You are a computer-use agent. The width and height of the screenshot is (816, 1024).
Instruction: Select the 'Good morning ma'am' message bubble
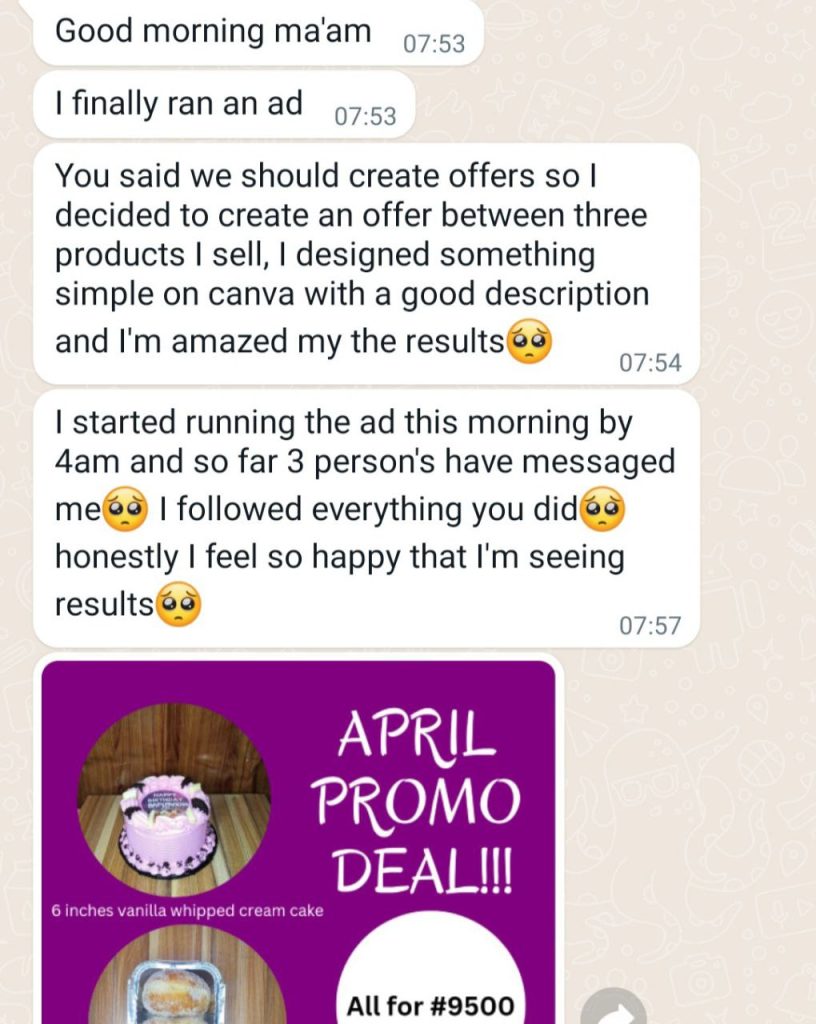[259, 31]
